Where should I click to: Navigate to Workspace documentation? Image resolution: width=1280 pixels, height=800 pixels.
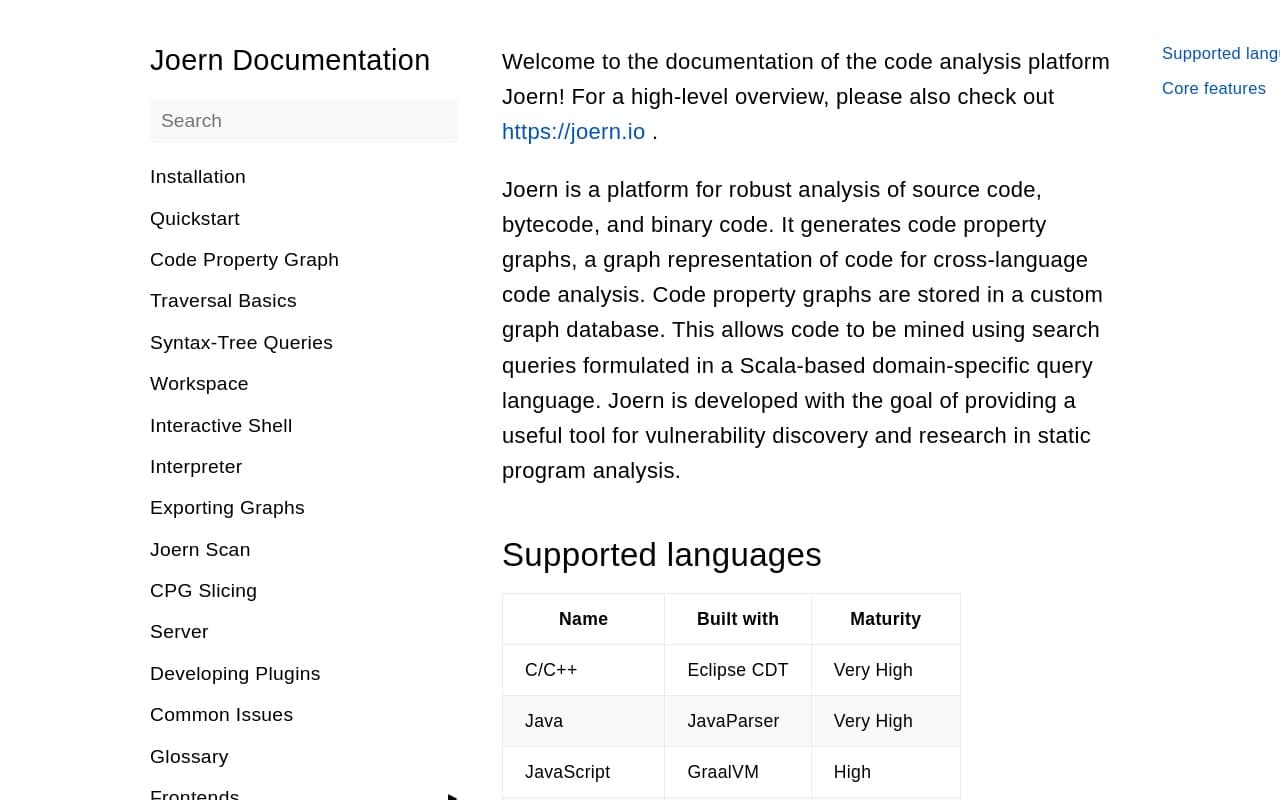199,384
